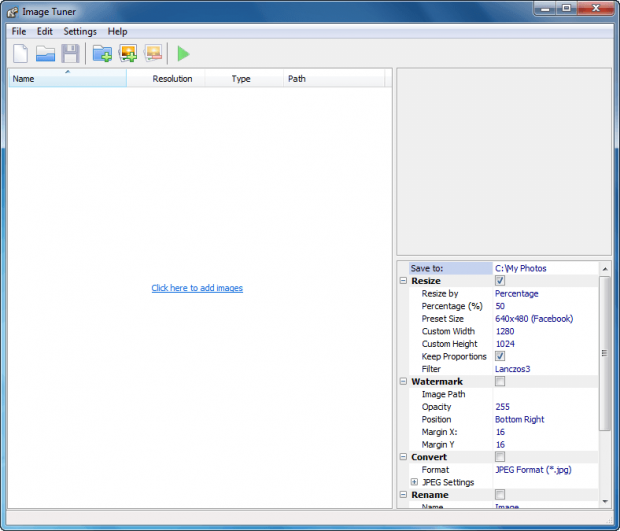This screenshot has width=620, height=531.
Task: Click the Add folder icon
Action: pos(102,54)
